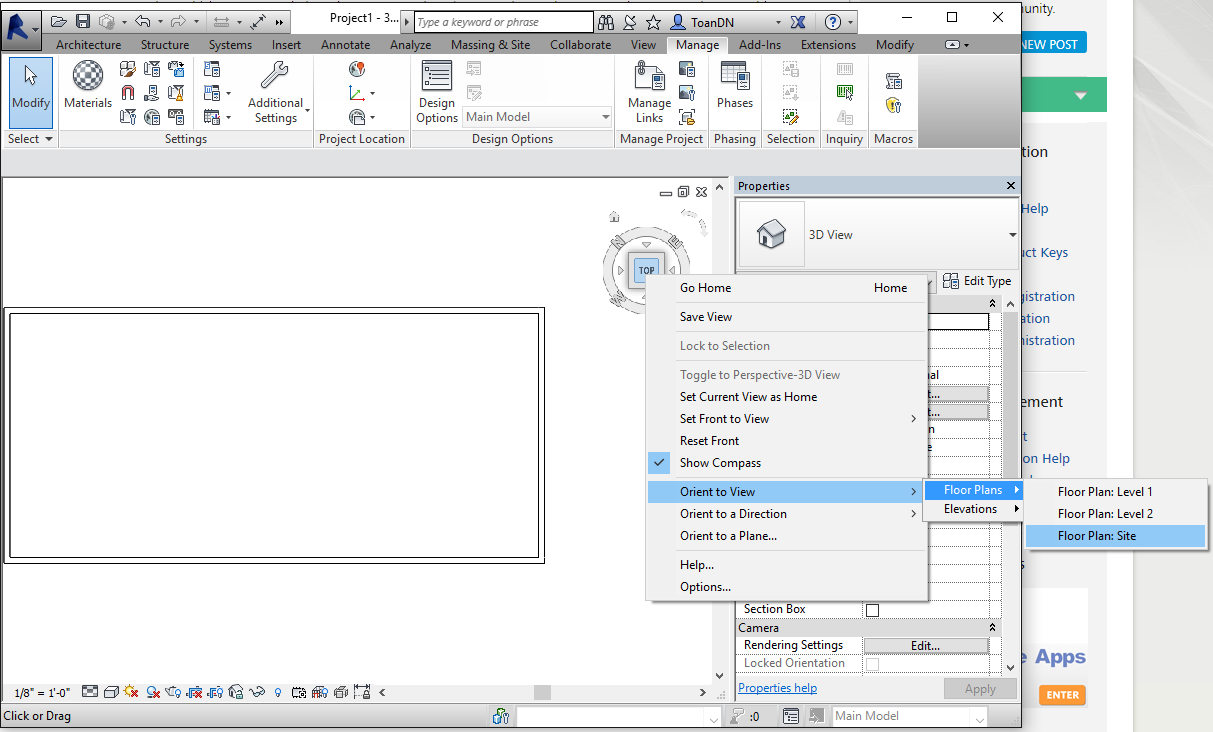This screenshot has height=732, width=1213.
Task: Click the binoculars search icon
Action: point(606,21)
